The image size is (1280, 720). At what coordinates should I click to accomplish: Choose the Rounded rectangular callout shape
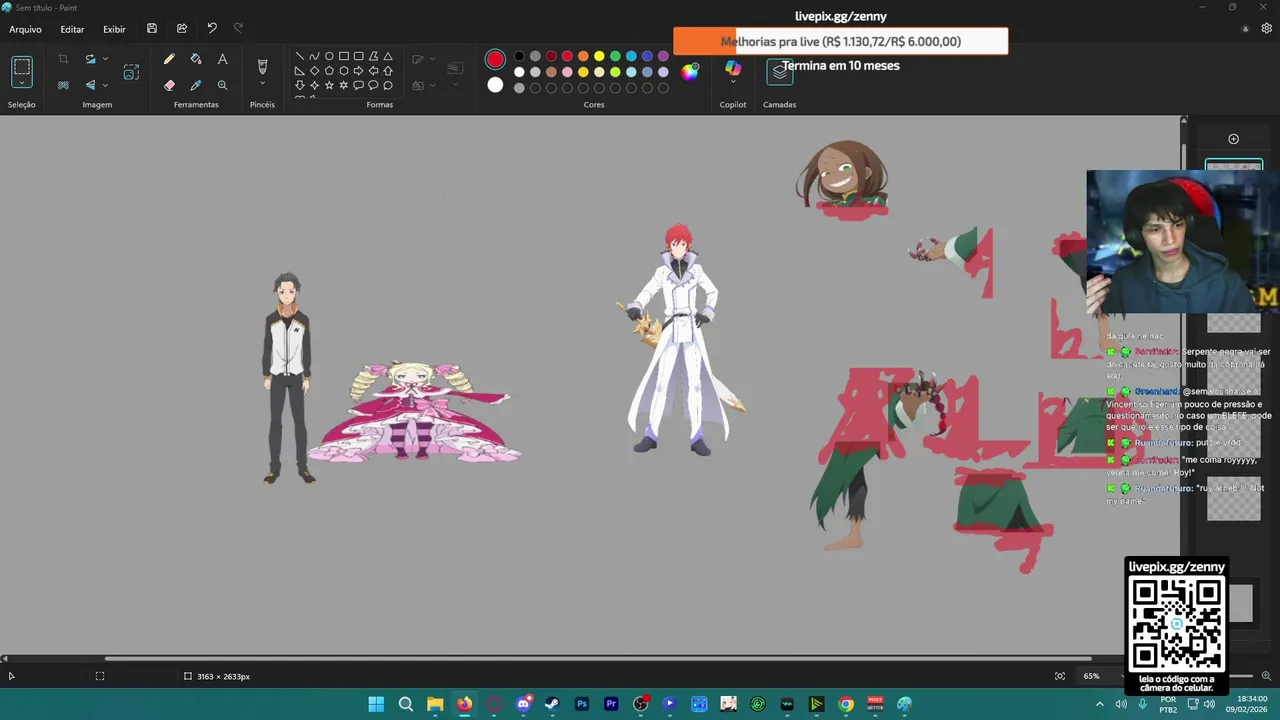pyautogui.click(x=358, y=85)
